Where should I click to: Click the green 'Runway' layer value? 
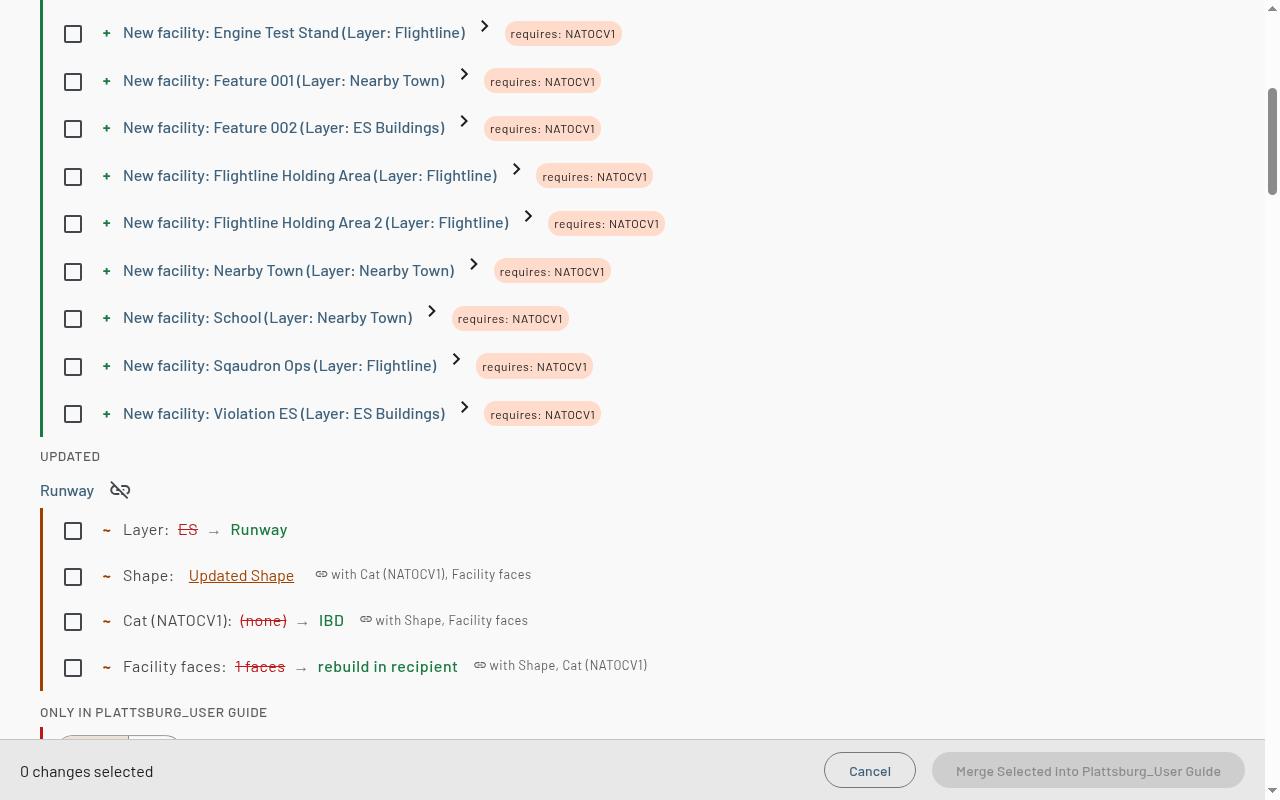[x=259, y=530]
